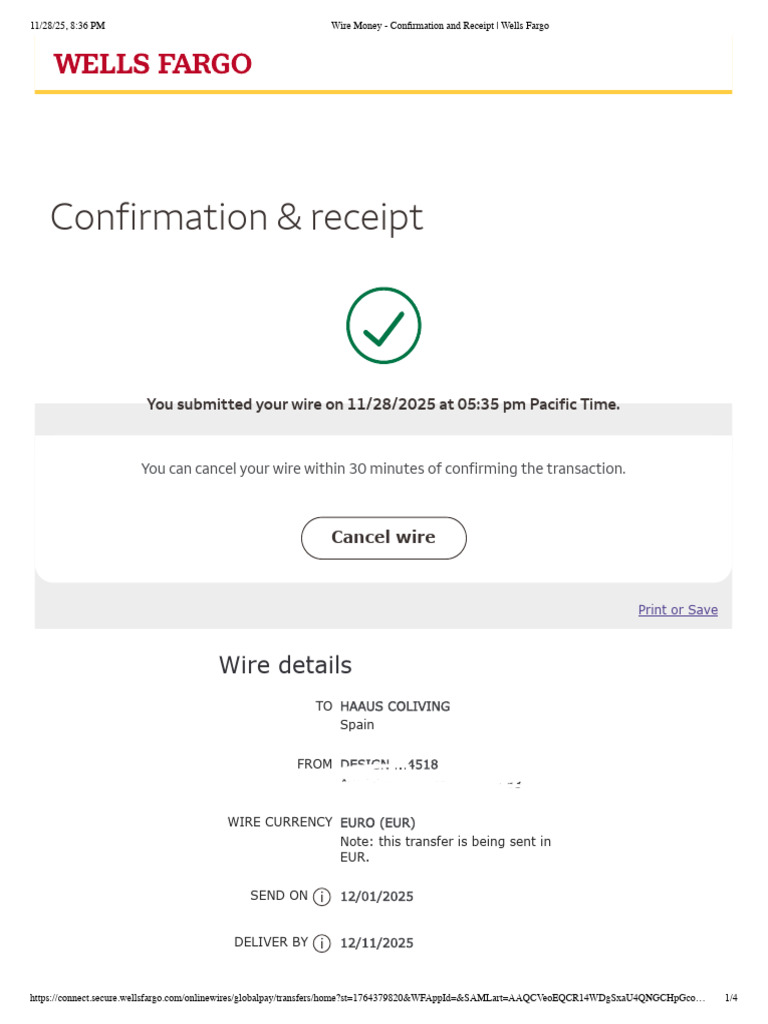Image resolution: width=768 pixels, height=1024 pixels.
Task: Click the wire submitted timestamp message
Action: pyautogui.click(x=383, y=405)
